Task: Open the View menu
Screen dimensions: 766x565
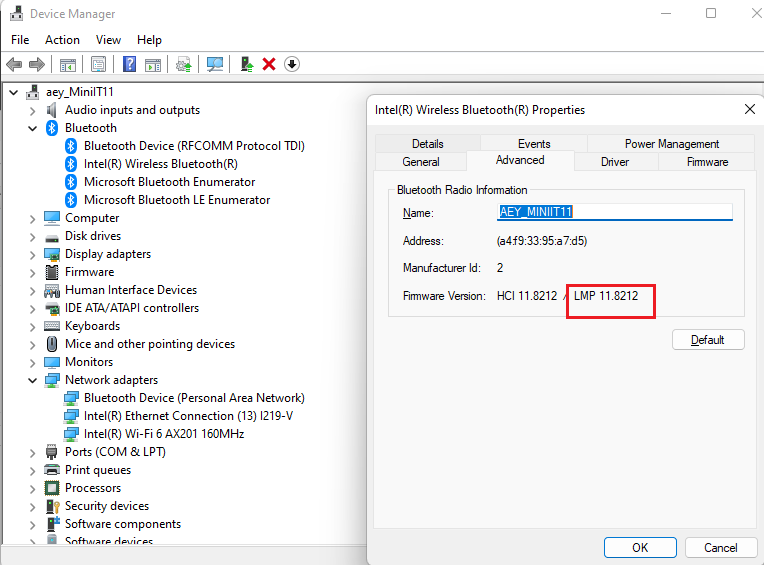Action: click(x=108, y=40)
